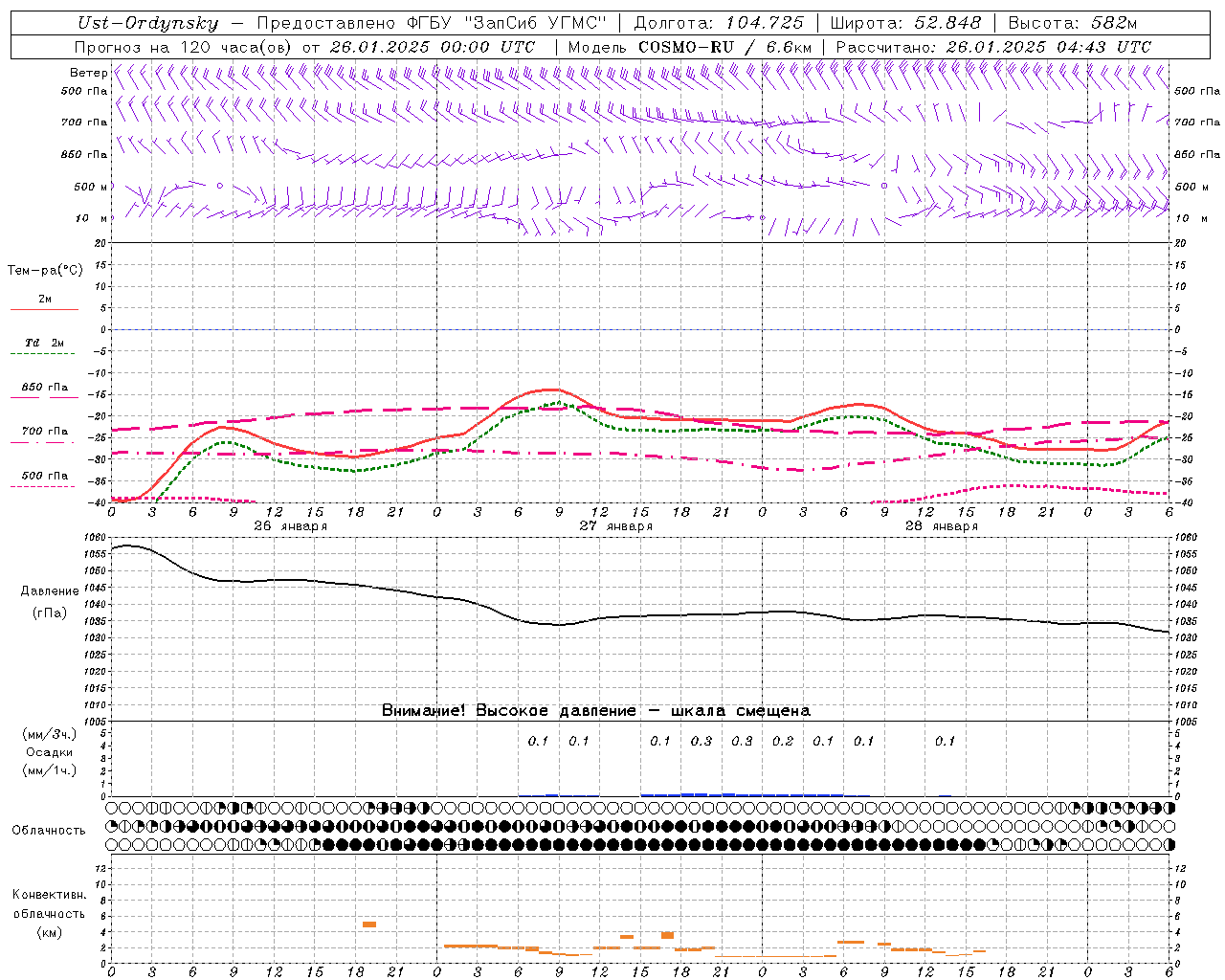This screenshot has height=980, width=1225.
Task: Click the "0.2" precipitation value
Action: click(783, 741)
